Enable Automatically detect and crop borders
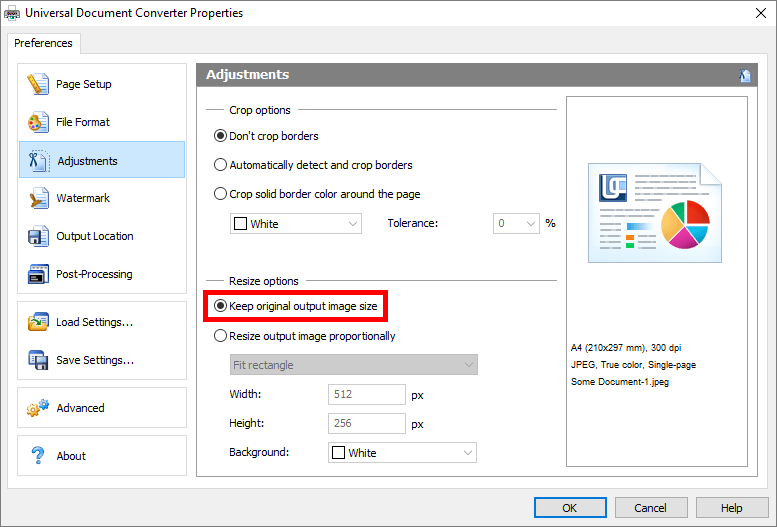 (x=221, y=165)
